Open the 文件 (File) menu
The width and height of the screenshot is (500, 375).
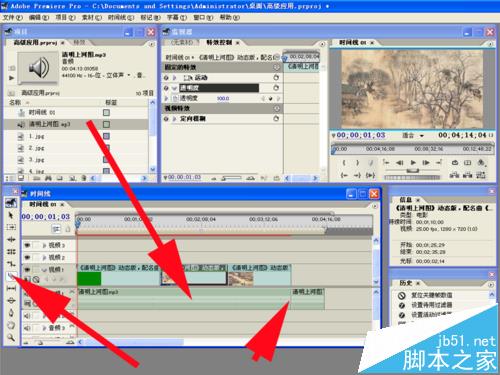click(x=13, y=17)
